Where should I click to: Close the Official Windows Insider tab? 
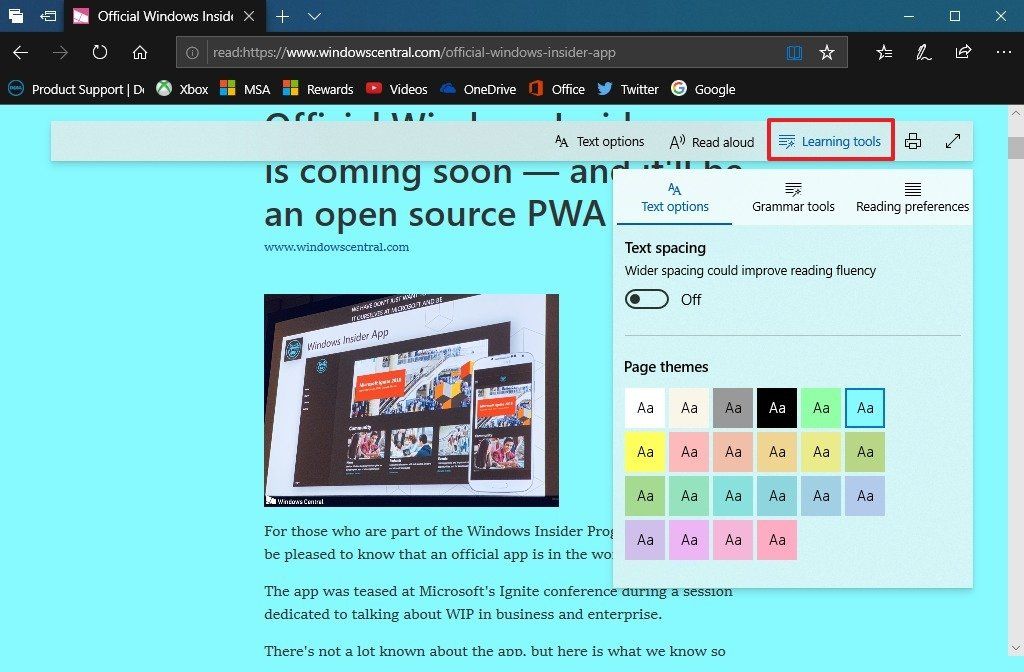pyautogui.click(x=249, y=16)
